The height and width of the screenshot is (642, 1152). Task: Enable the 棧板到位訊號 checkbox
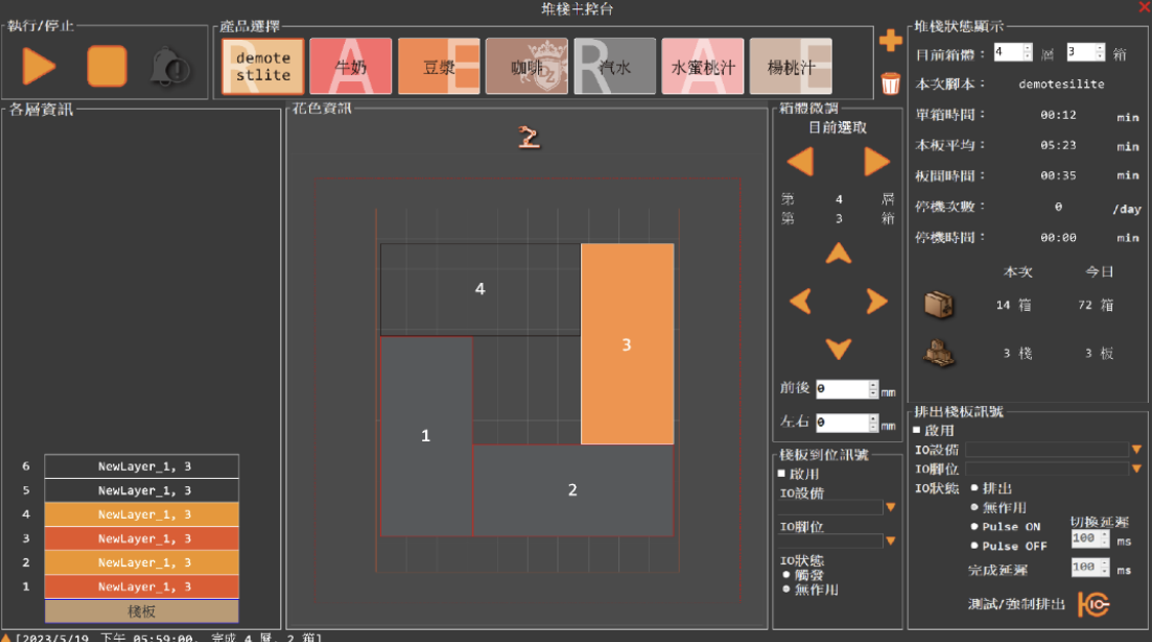tap(782, 474)
